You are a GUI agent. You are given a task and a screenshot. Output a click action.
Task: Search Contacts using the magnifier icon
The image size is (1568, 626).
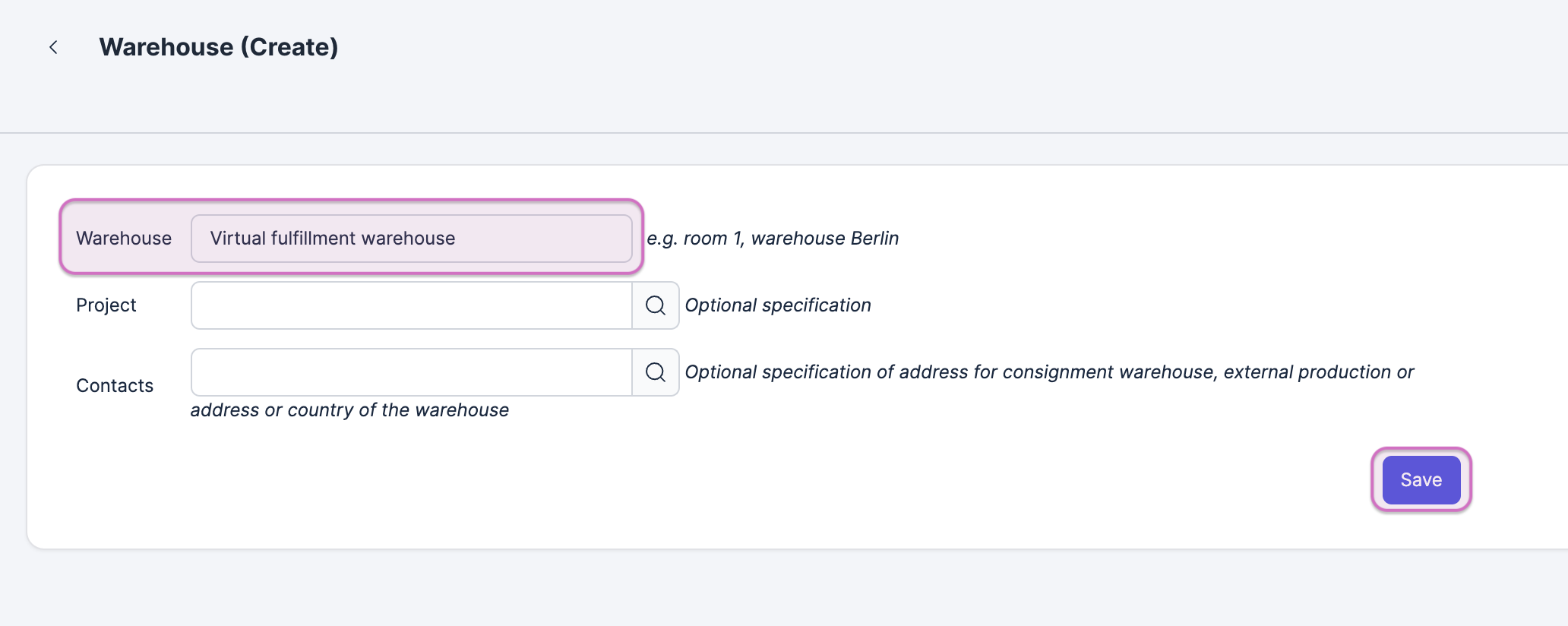click(x=655, y=372)
